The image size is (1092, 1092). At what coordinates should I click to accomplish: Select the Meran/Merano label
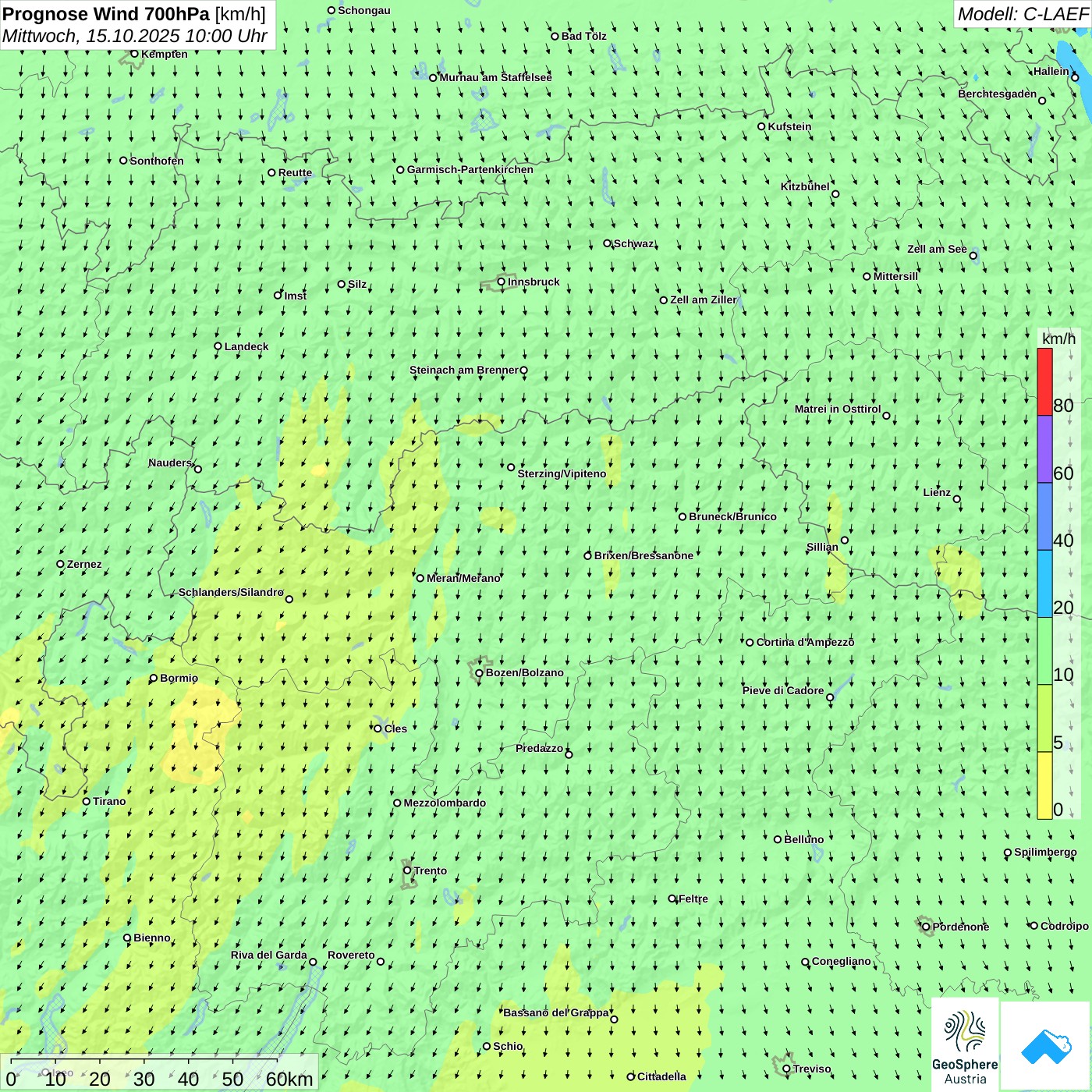pos(463,578)
